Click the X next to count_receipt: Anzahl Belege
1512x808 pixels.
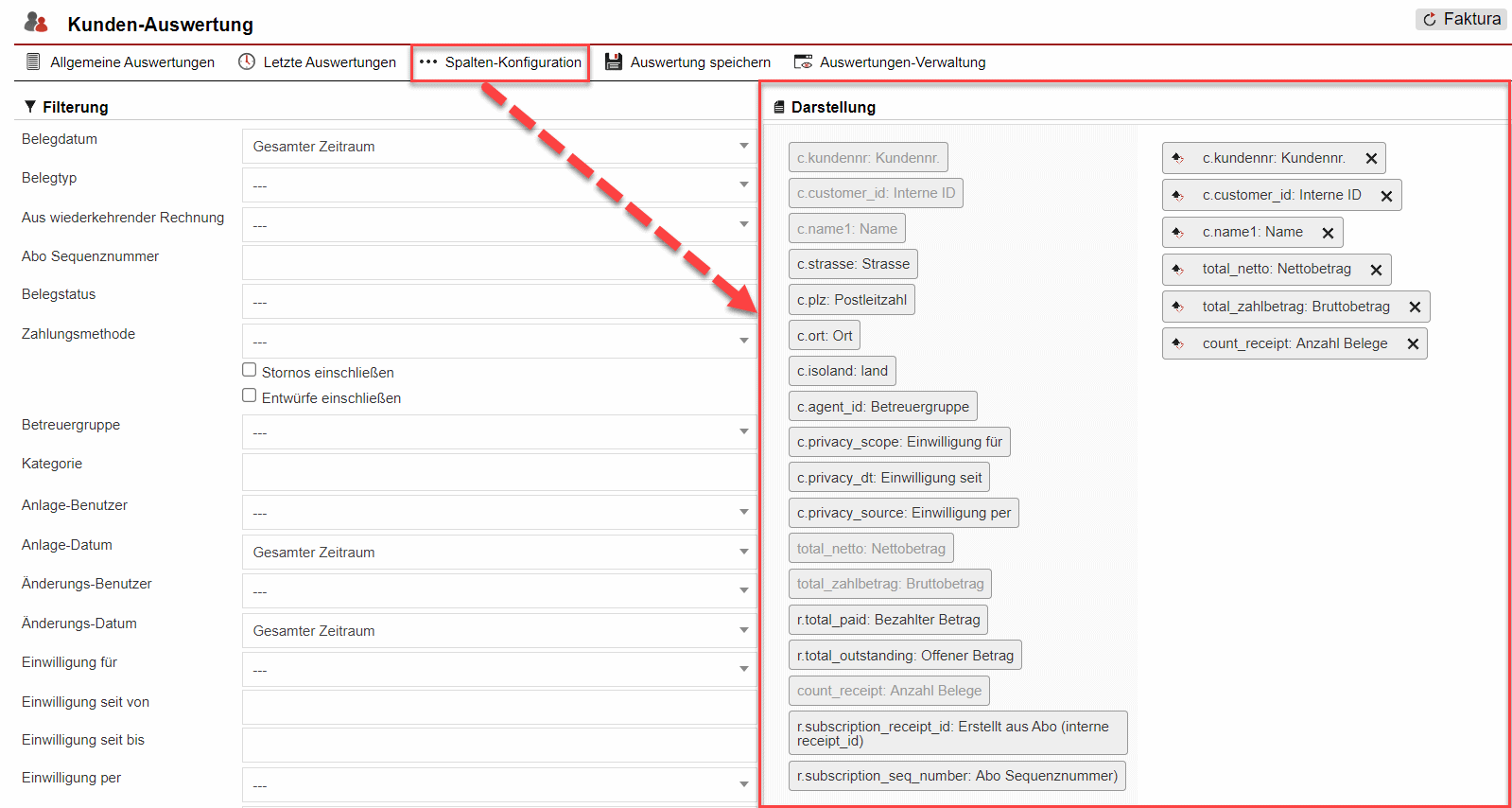[1413, 344]
